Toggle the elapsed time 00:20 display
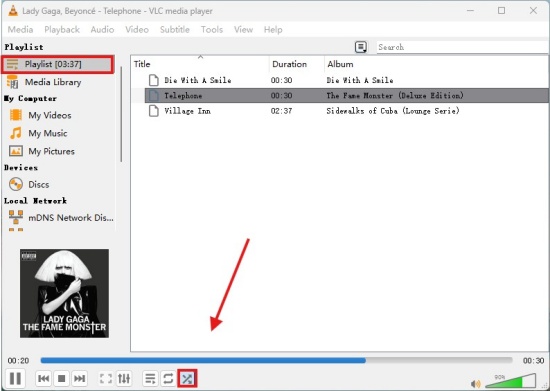This screenshot has height=391, width=550. pos(18,360)
